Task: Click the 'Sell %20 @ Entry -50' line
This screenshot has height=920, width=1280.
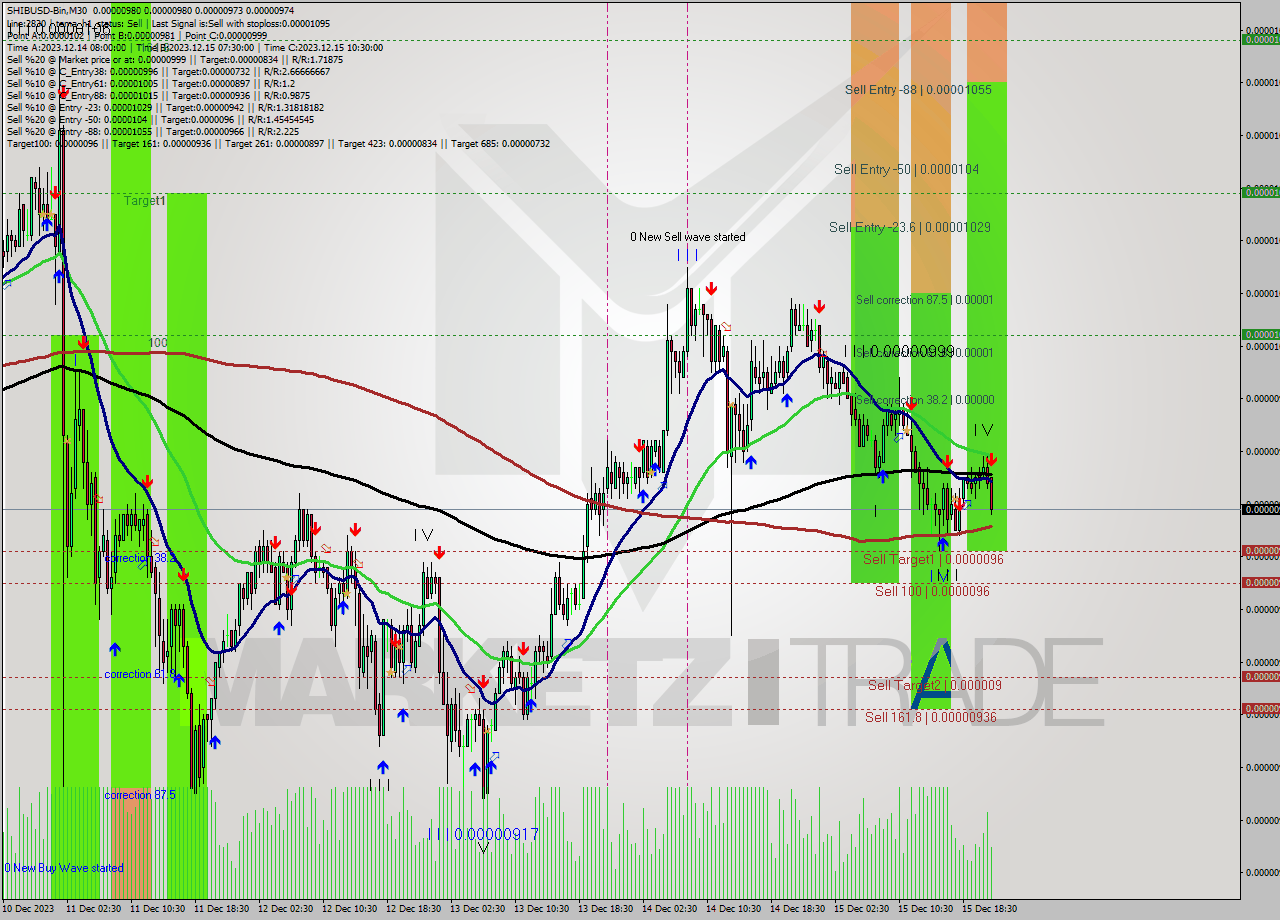Action: click(x=160, y=119)
